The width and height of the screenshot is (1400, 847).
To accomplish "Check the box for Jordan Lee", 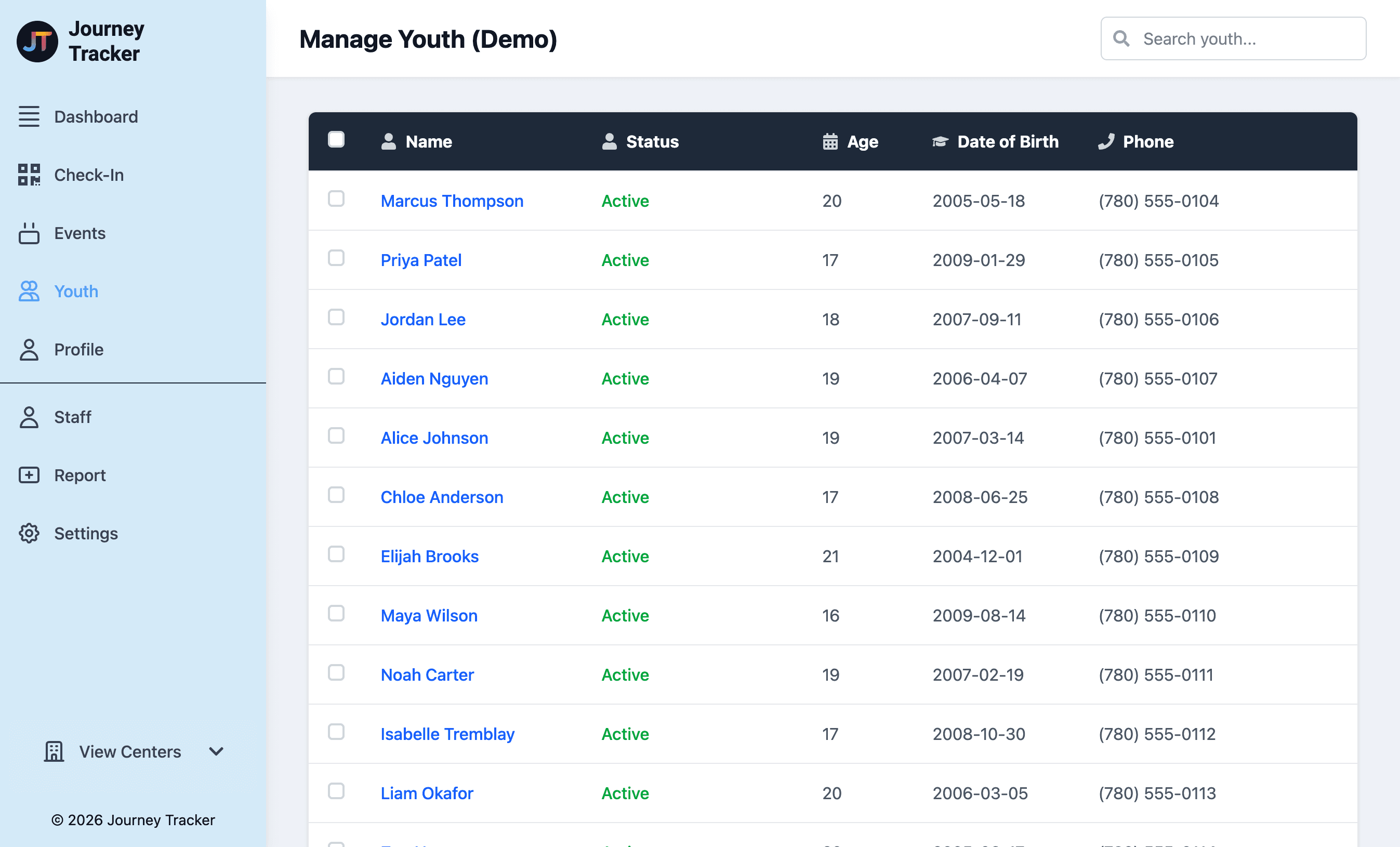I will pos(336,317).
